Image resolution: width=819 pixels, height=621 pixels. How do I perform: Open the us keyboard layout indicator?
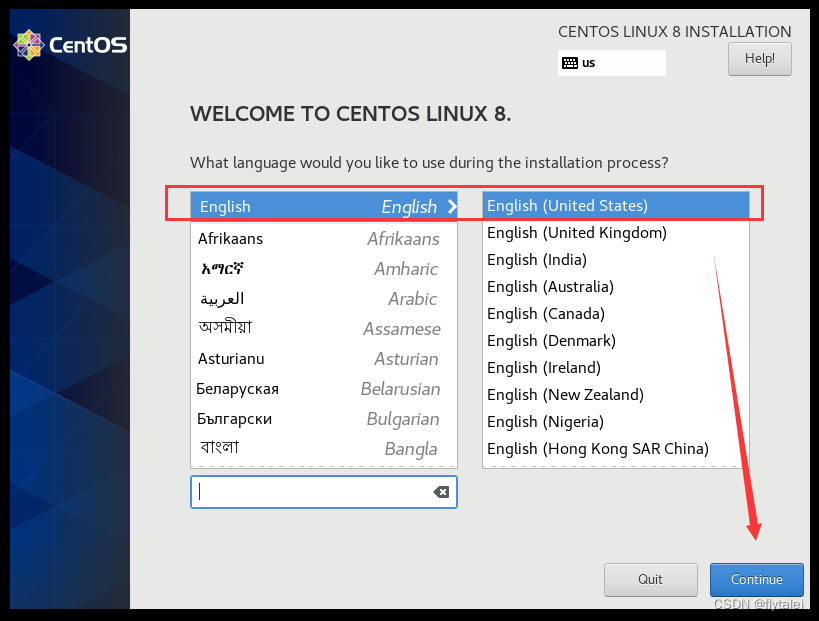pos(612,63)
